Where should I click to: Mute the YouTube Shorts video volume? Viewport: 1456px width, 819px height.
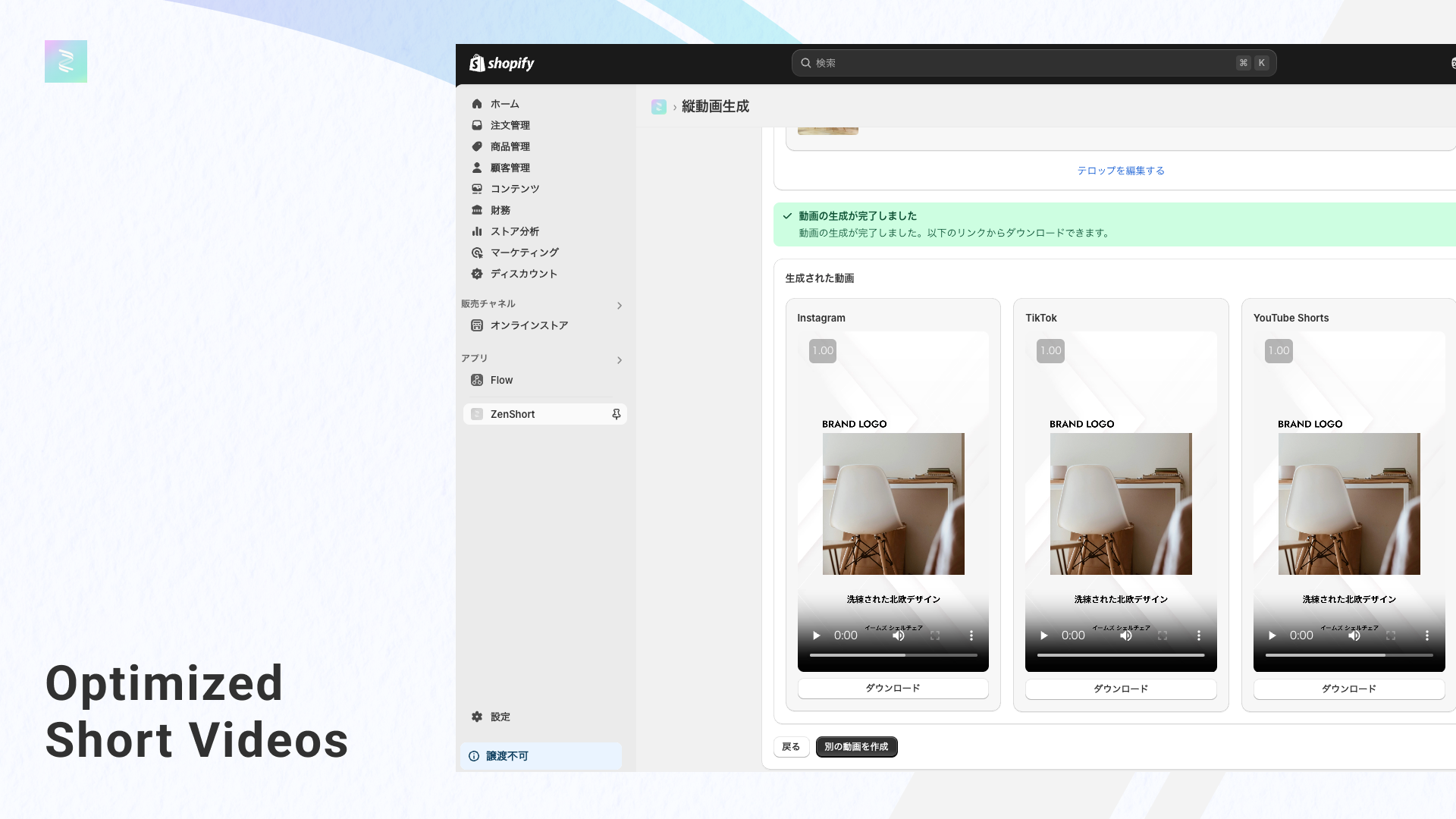click(x=1354, y=635)
